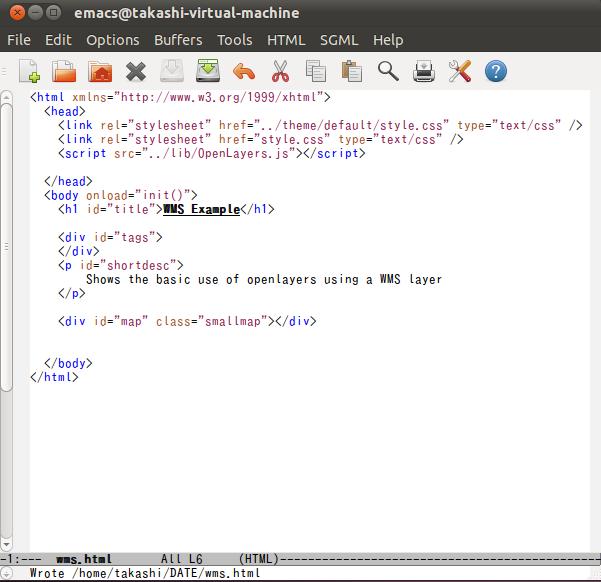This screenshot has width=601, height=582.
Task: Cut selected text with scissors icon
Action: pyautogui.click(x=280, y=71)
